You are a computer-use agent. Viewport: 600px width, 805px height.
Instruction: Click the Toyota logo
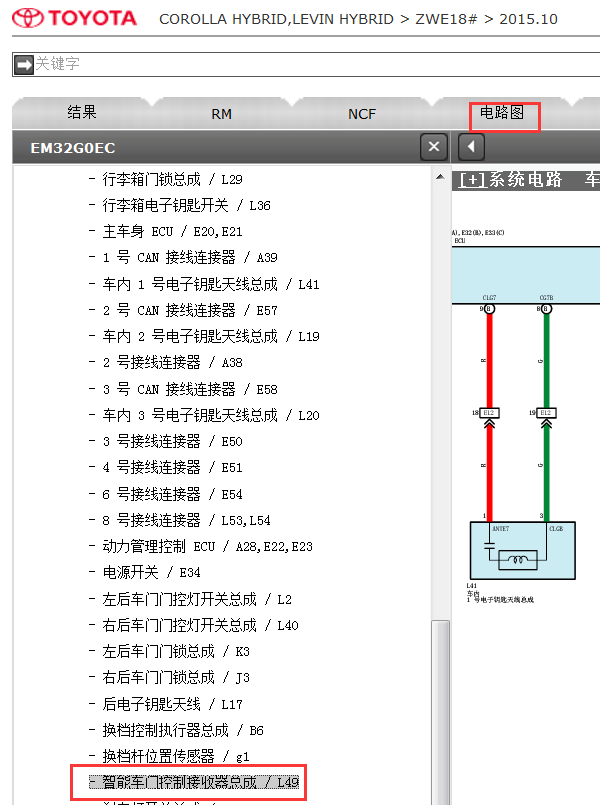tap(74, 18)
